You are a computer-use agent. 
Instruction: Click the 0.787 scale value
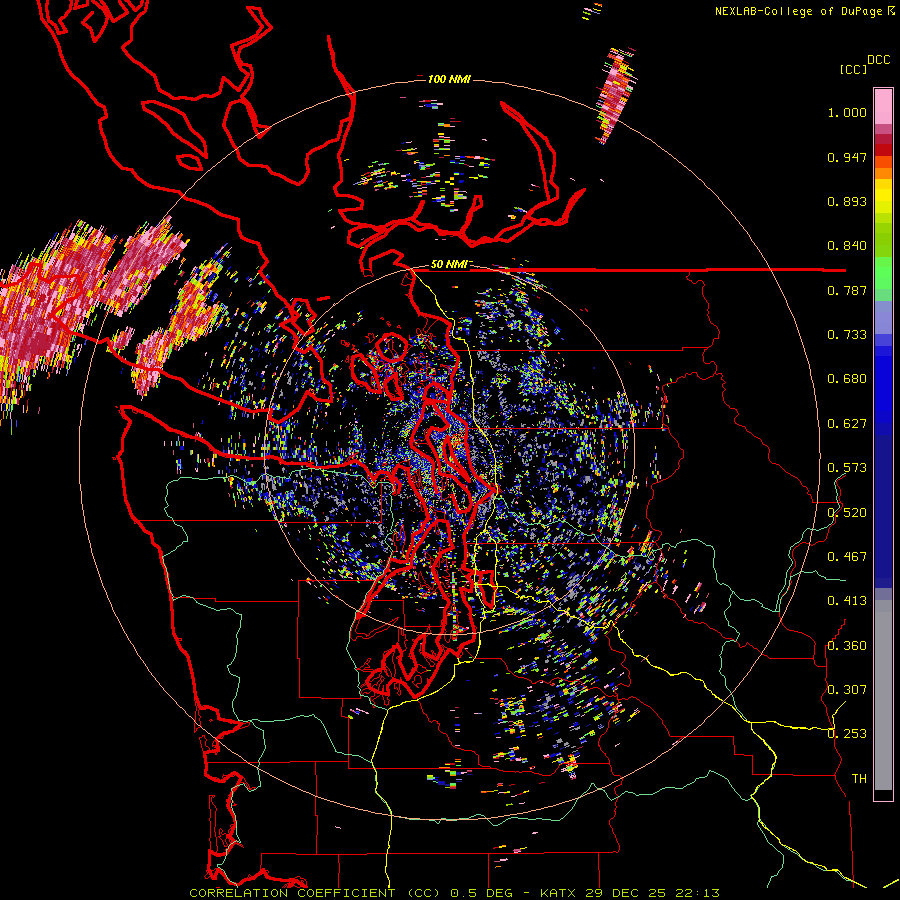[847, 290]
